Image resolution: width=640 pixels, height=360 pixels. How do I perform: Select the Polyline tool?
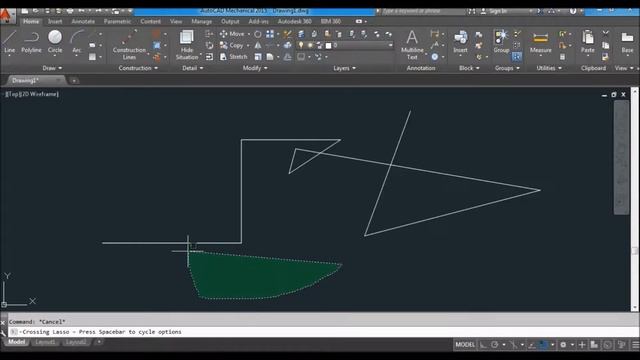[31, 42]
